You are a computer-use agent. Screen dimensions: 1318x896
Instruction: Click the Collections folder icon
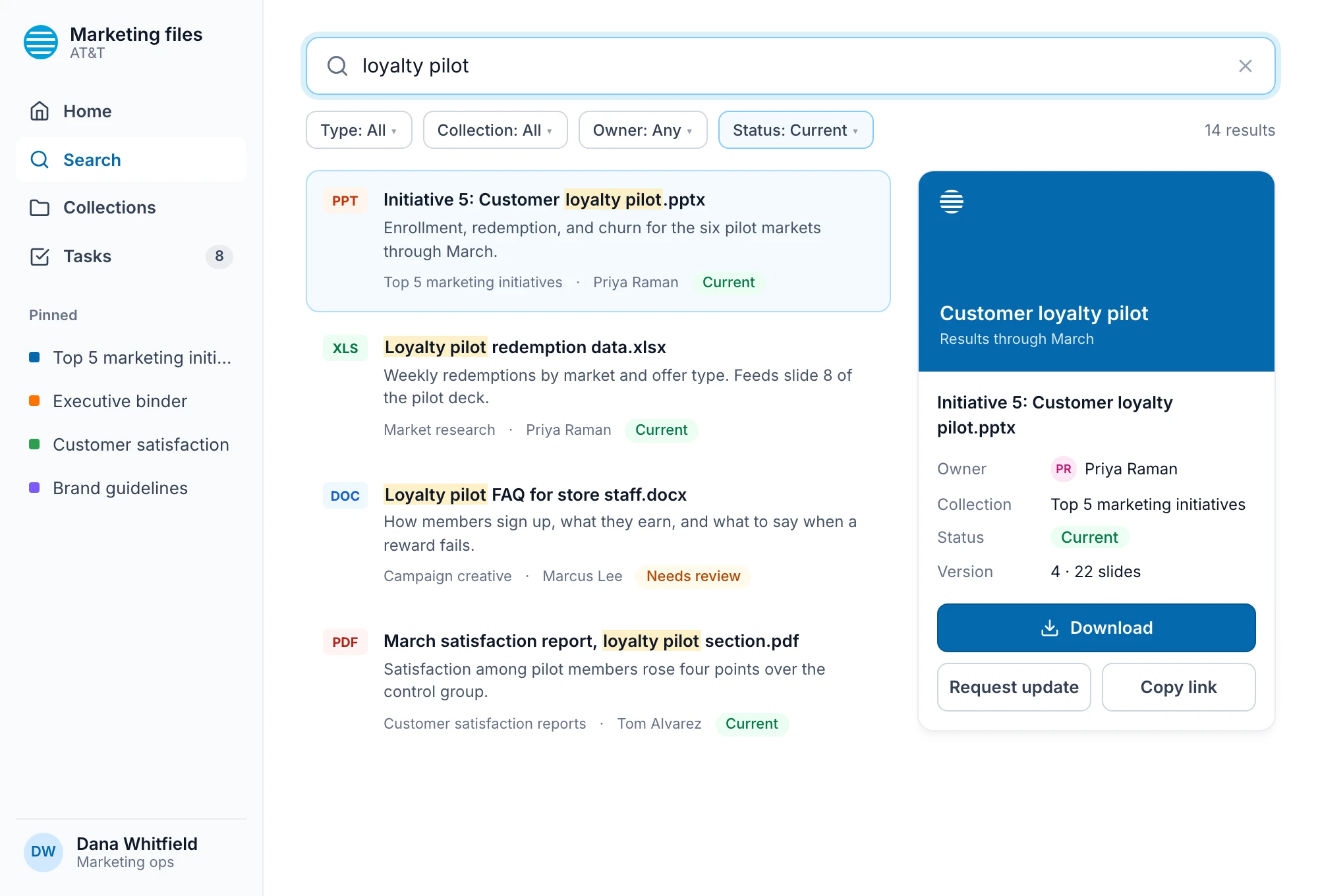pyautogui.click(x=40, y=208)
